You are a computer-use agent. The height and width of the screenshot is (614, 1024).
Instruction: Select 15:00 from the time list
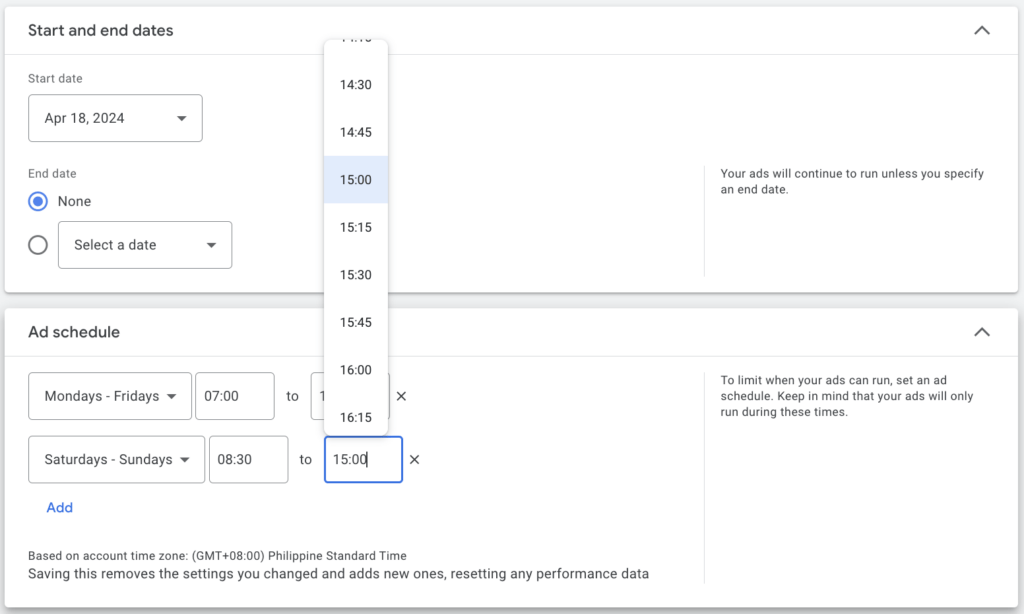point(356,179)
